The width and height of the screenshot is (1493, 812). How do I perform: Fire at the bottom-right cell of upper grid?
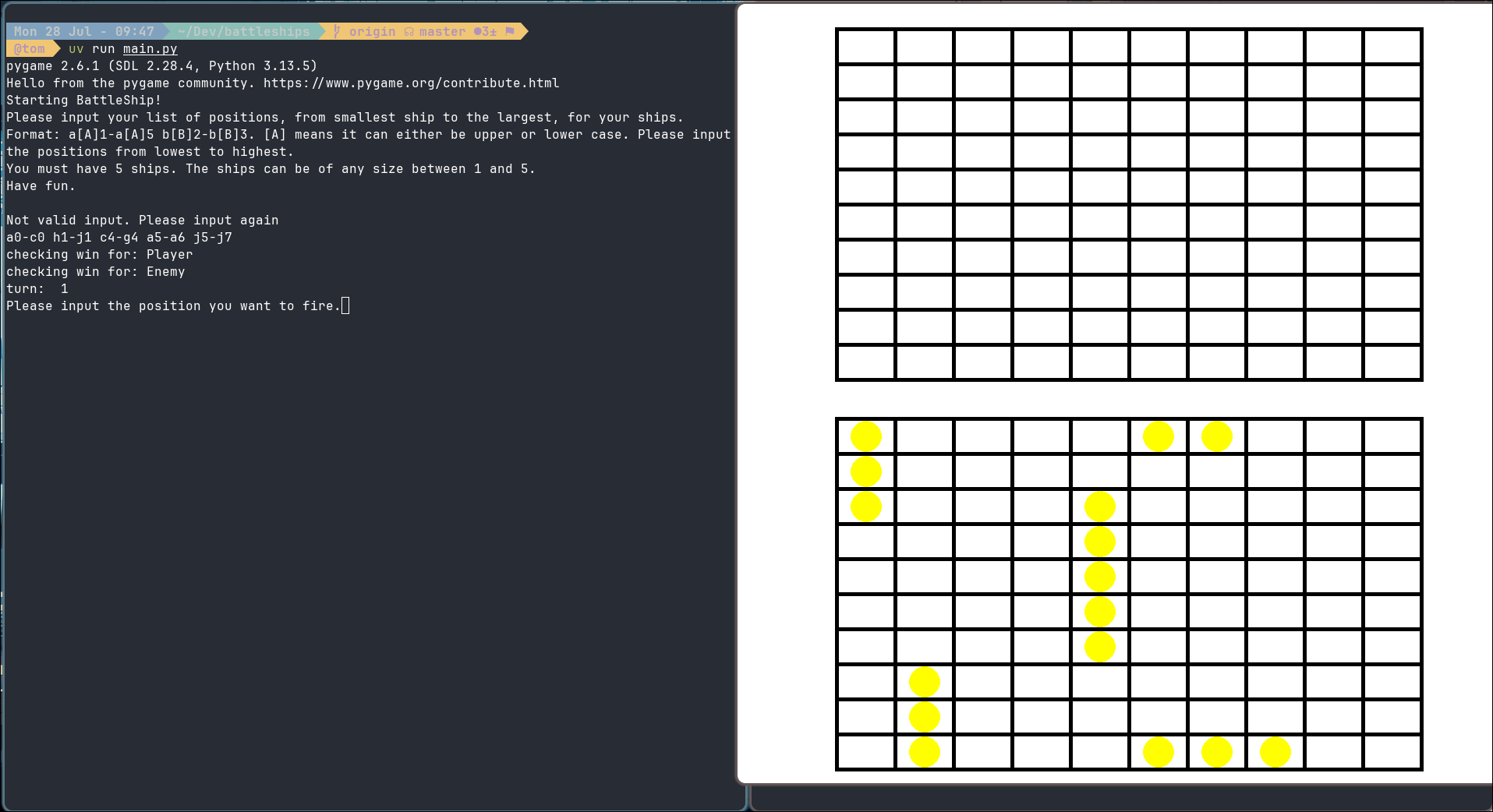1392,362
